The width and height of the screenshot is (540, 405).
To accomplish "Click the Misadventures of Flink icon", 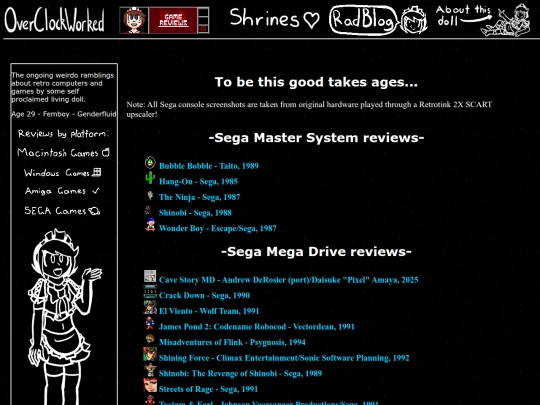I will [x=150, y=339].
